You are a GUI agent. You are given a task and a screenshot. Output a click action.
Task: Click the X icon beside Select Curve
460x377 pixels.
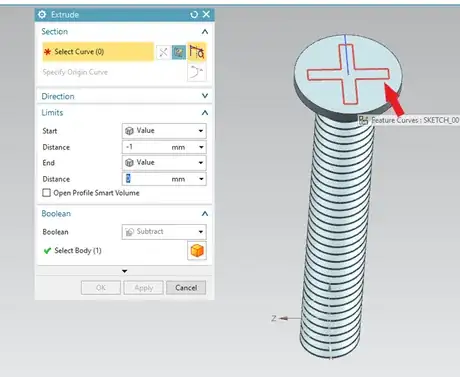[163, 52]
